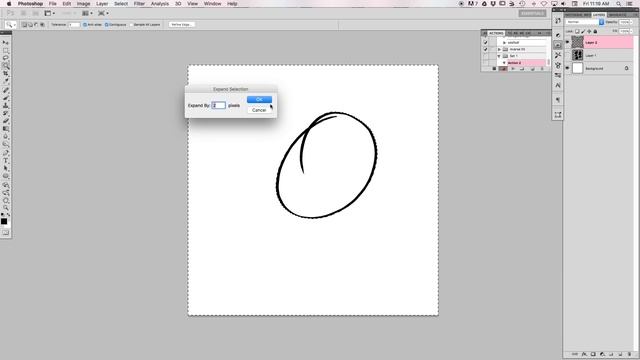The image size is (640, 360).
Task: Create a new layer from Layers panel bottom
Action: pos(620,354)
